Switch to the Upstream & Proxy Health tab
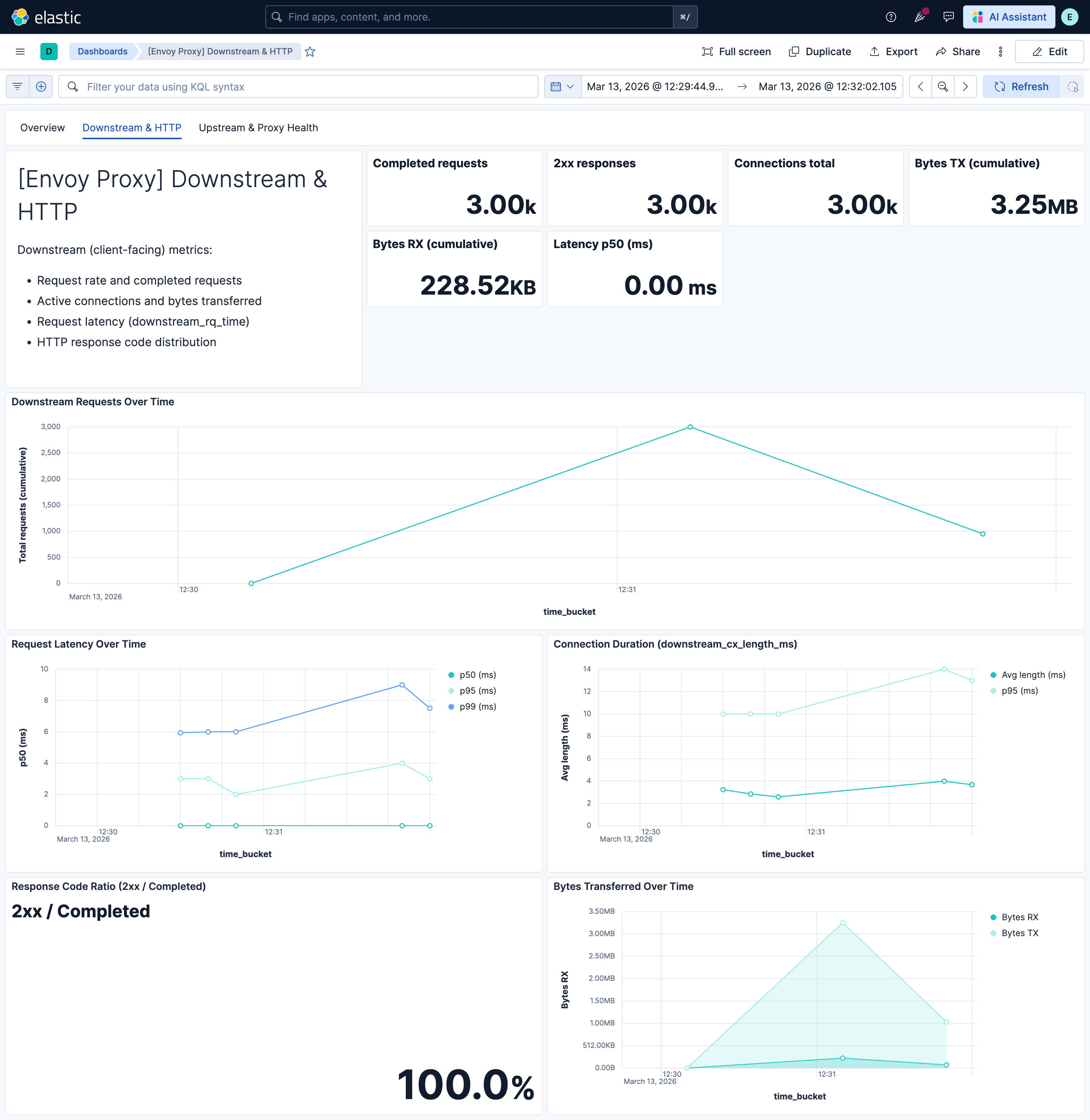Image resolution: width=1090 pixels, height=1120 pixels. pyautogui.click(x=259, y=128)
